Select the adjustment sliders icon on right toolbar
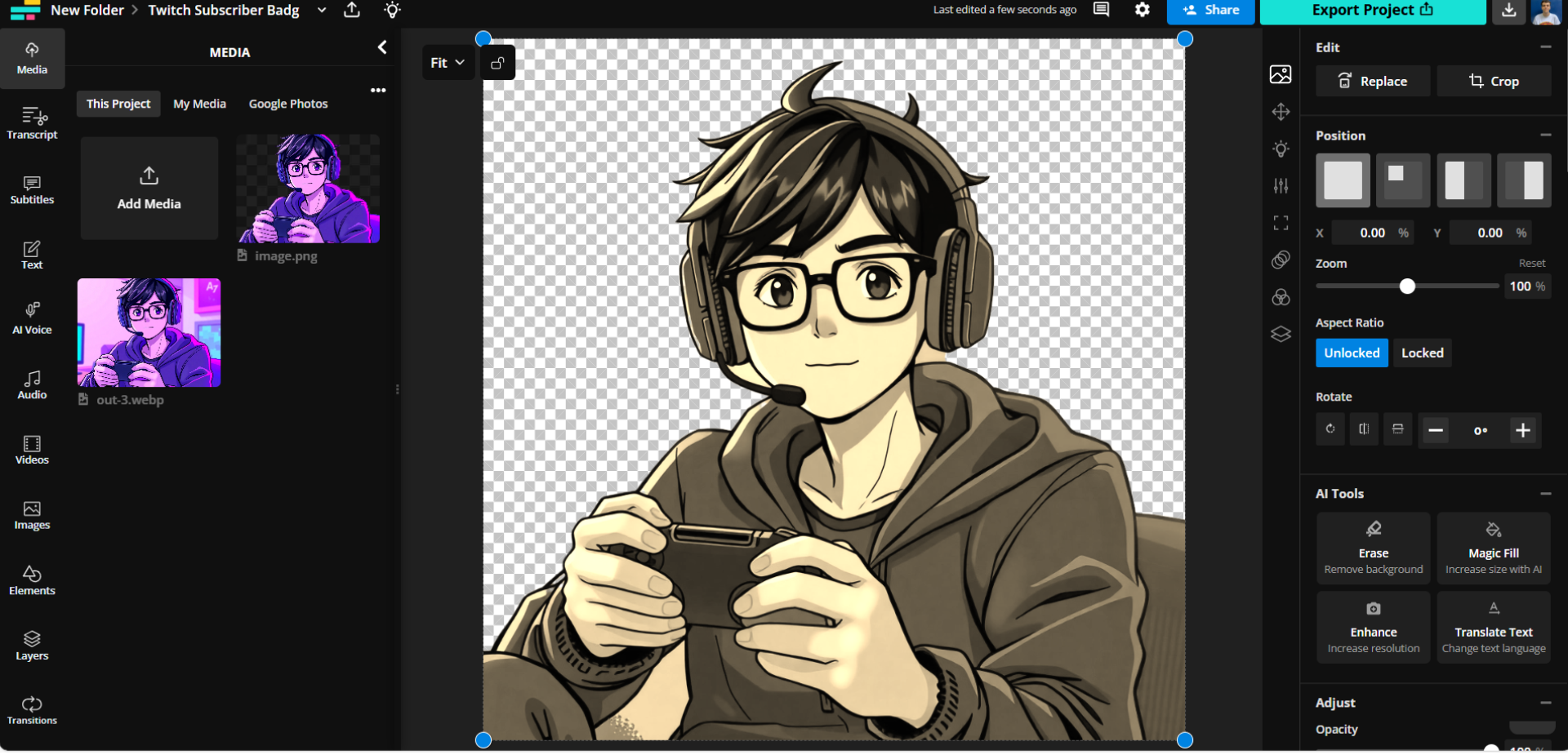 coord(1281,185)
